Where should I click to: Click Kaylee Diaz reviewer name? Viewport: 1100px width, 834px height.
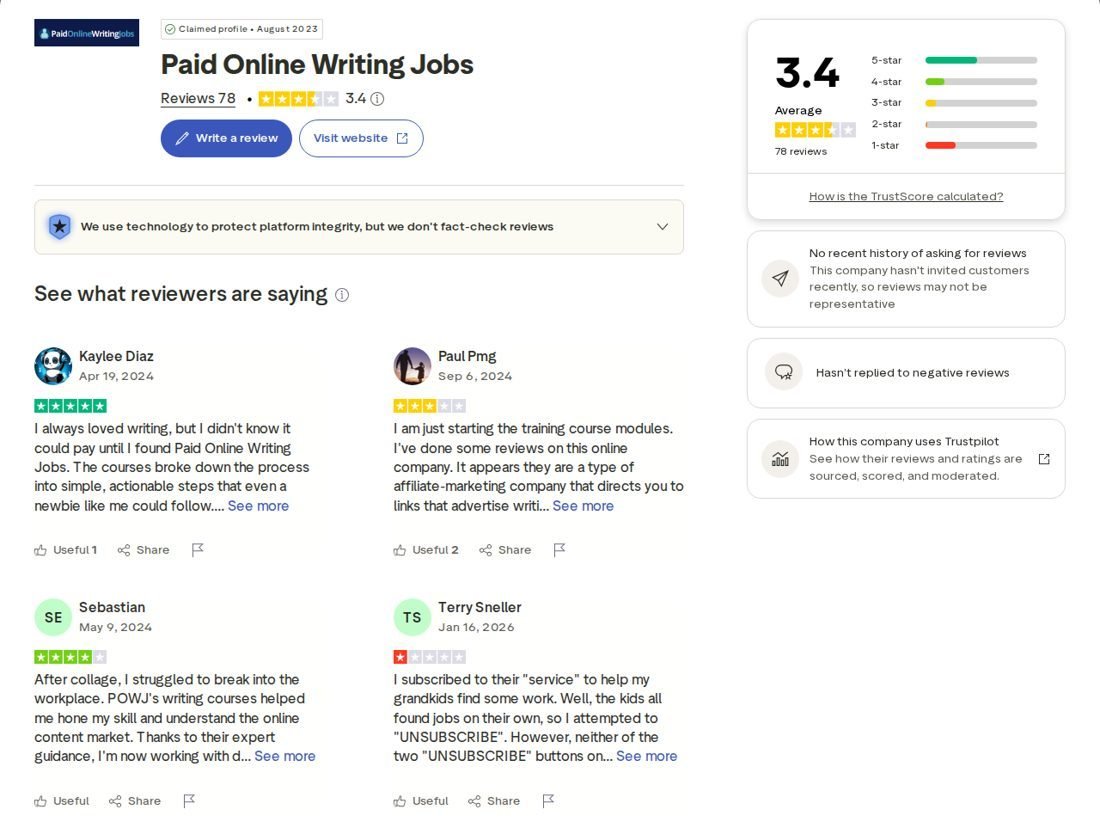116,356
